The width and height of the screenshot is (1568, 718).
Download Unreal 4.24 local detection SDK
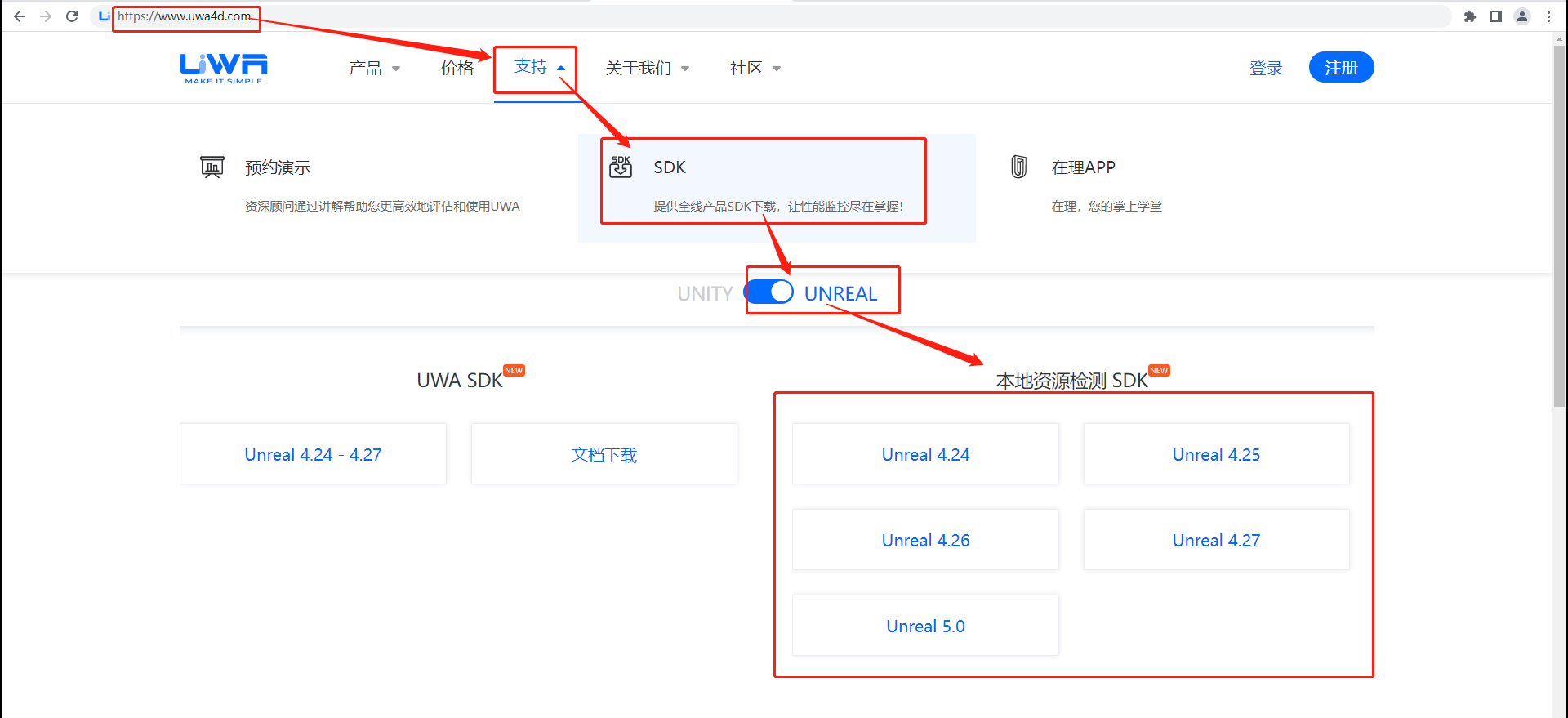point(925,454)
